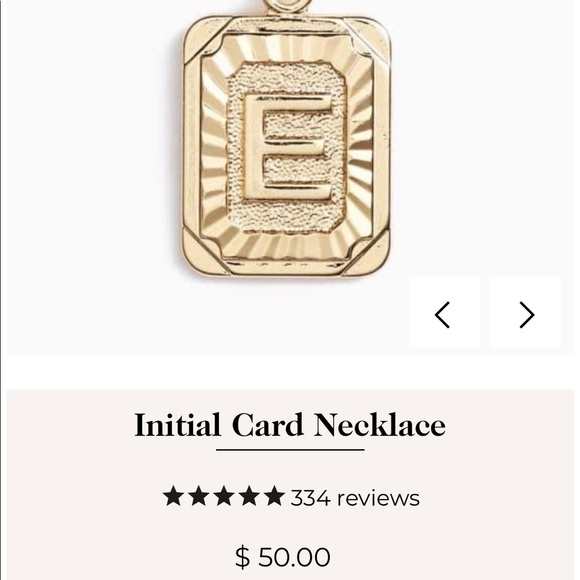Click the word Necklace in product title

(x=380, y=425)
